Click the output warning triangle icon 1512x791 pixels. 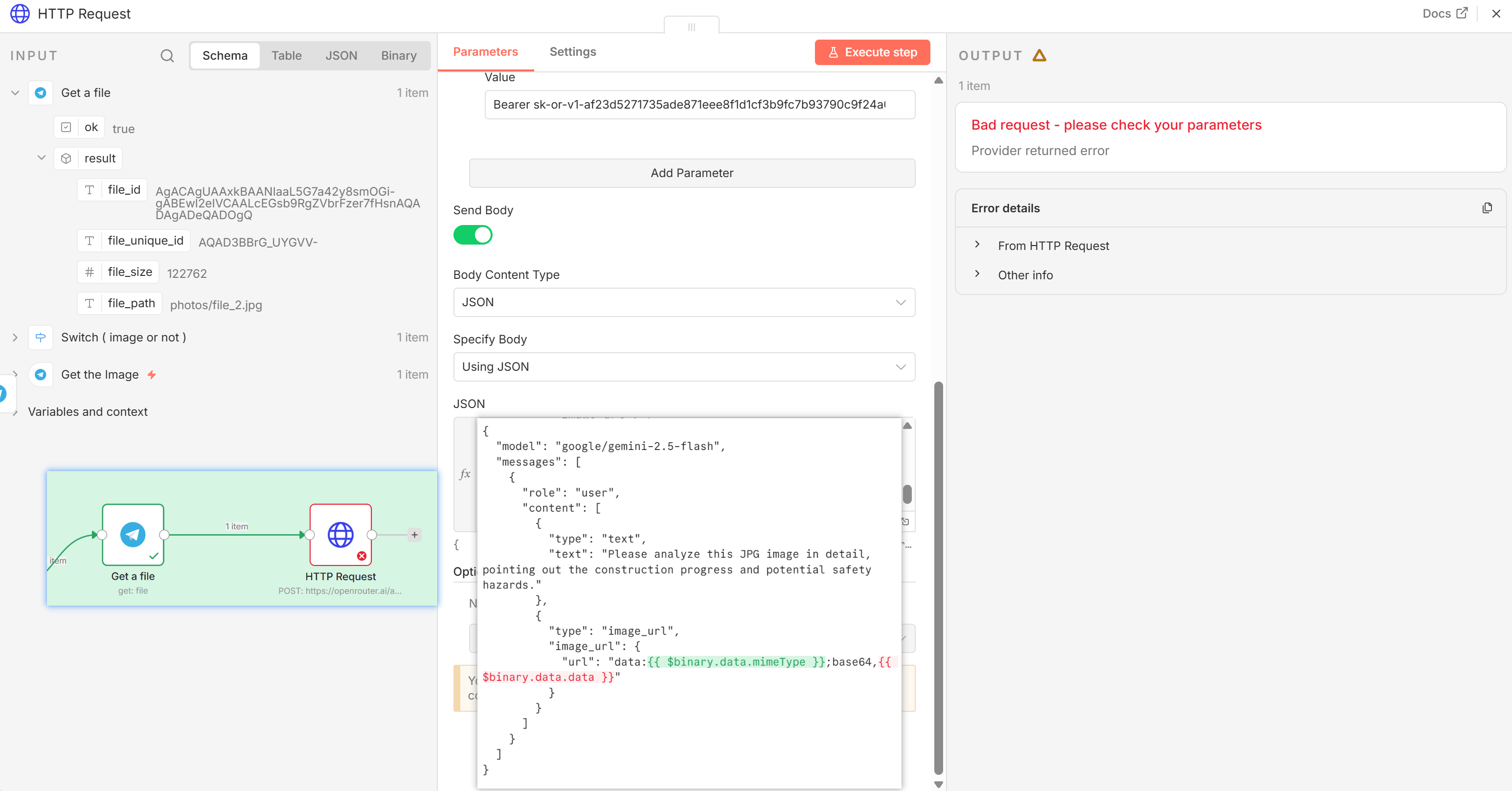(1039, 56)
